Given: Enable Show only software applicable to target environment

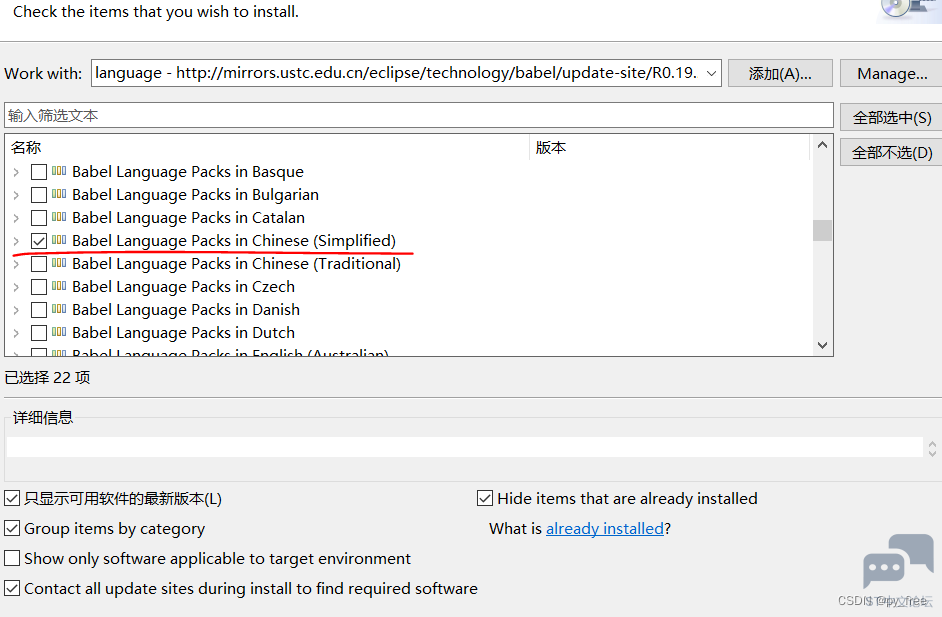Looking at the screenshot, I should 13,559.
